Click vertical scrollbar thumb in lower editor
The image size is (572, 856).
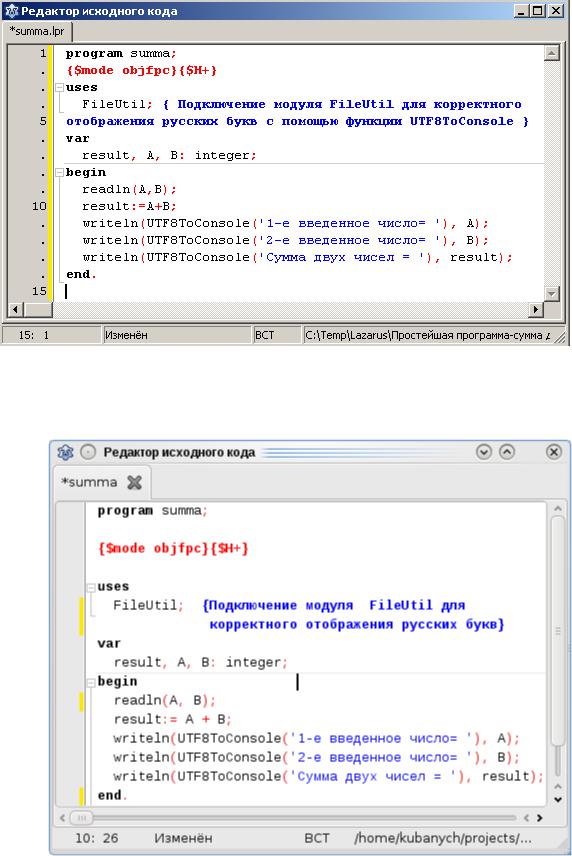(x=557, y=631)
